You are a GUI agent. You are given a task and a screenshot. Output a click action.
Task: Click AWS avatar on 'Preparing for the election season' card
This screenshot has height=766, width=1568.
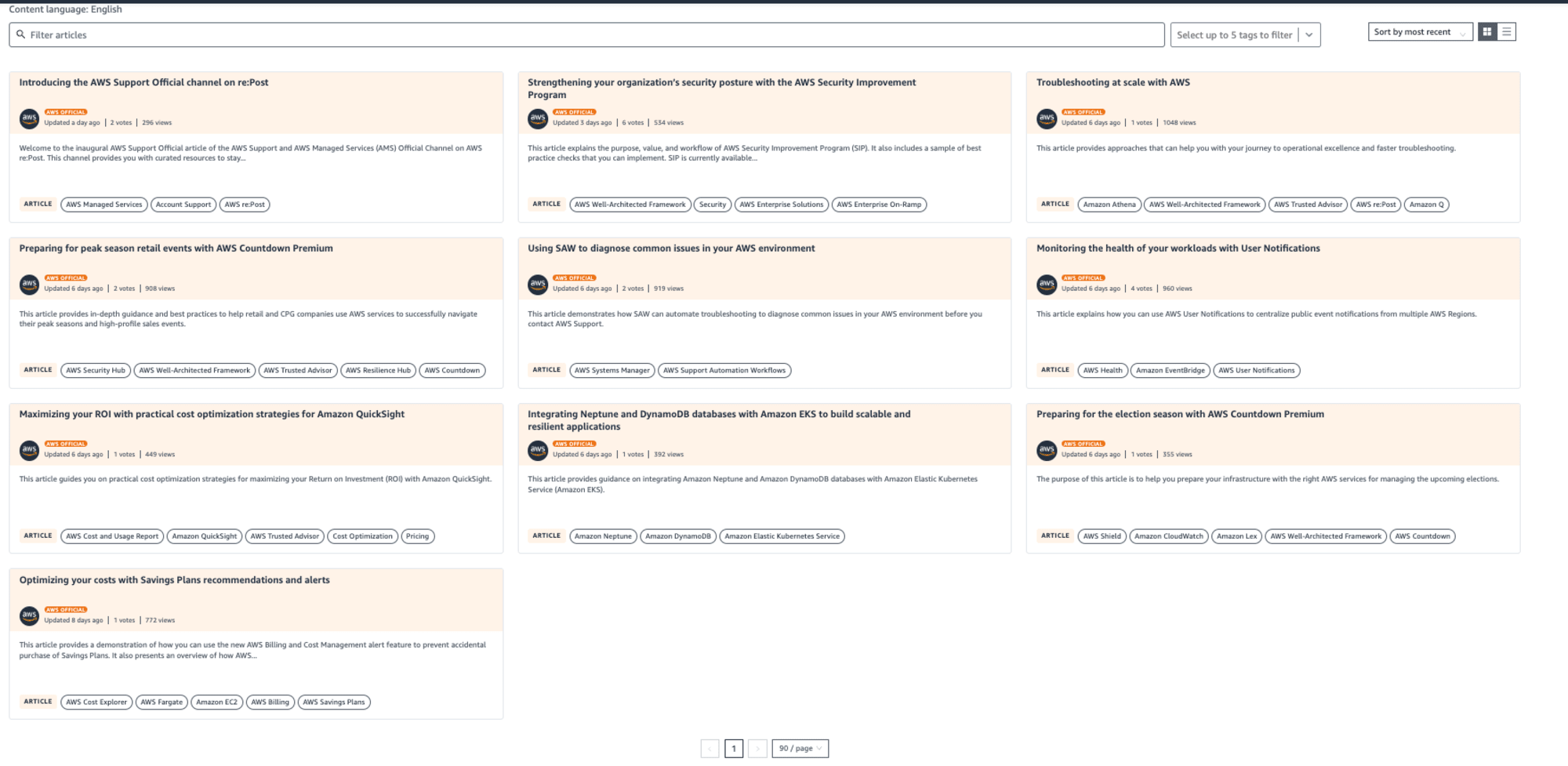click(1047, 451)
